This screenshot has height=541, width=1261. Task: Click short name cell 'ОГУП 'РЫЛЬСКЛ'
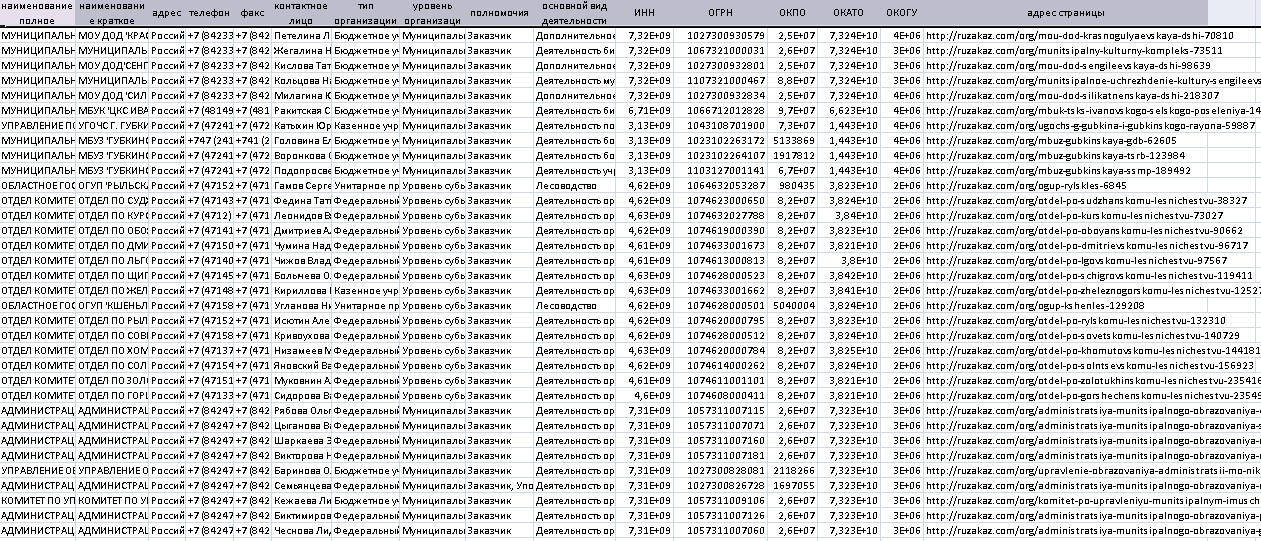[113, 185]
